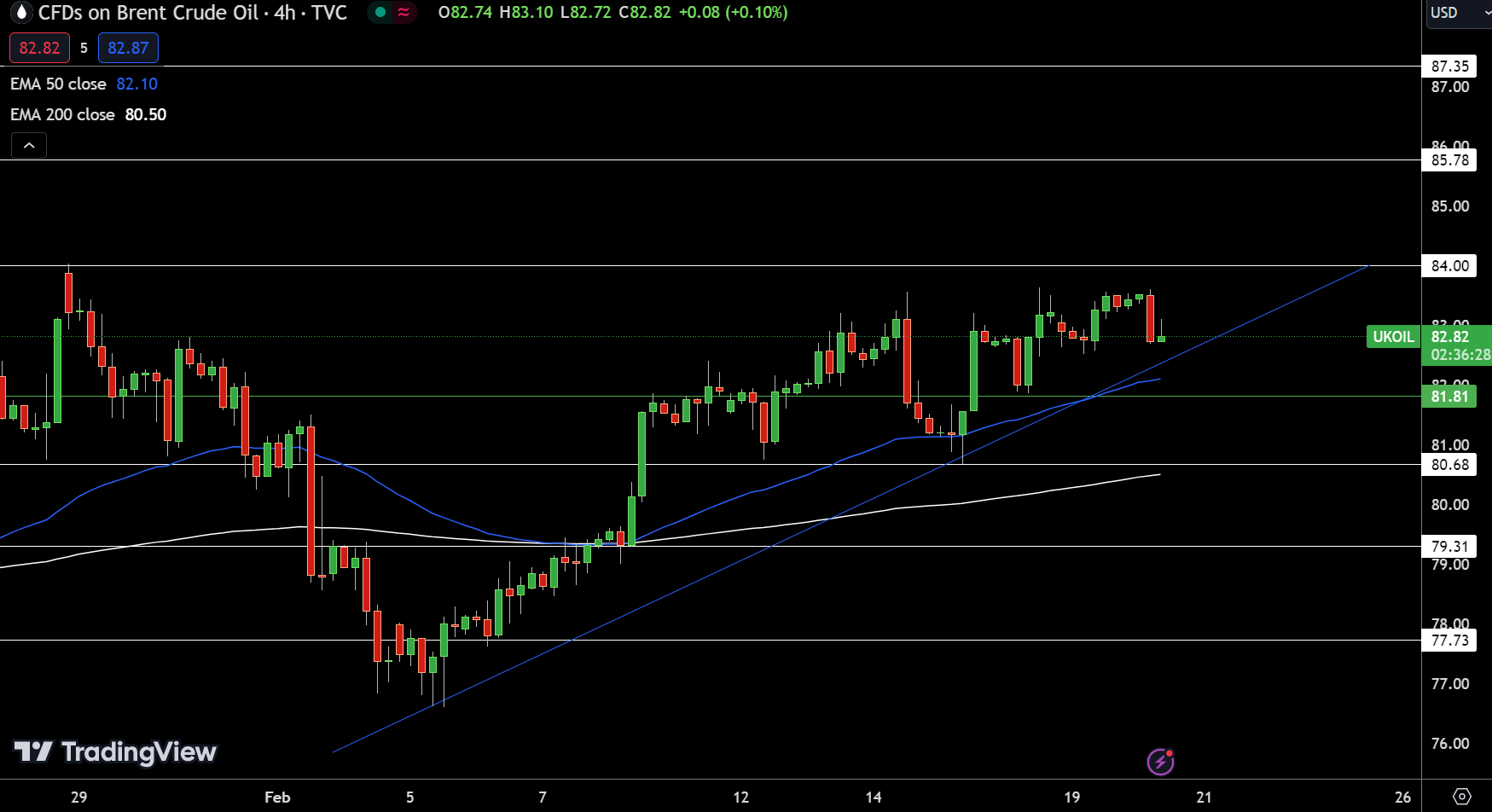Click the red sell price 82.82 button
The image size is (1492, 812).
[39, 49]
